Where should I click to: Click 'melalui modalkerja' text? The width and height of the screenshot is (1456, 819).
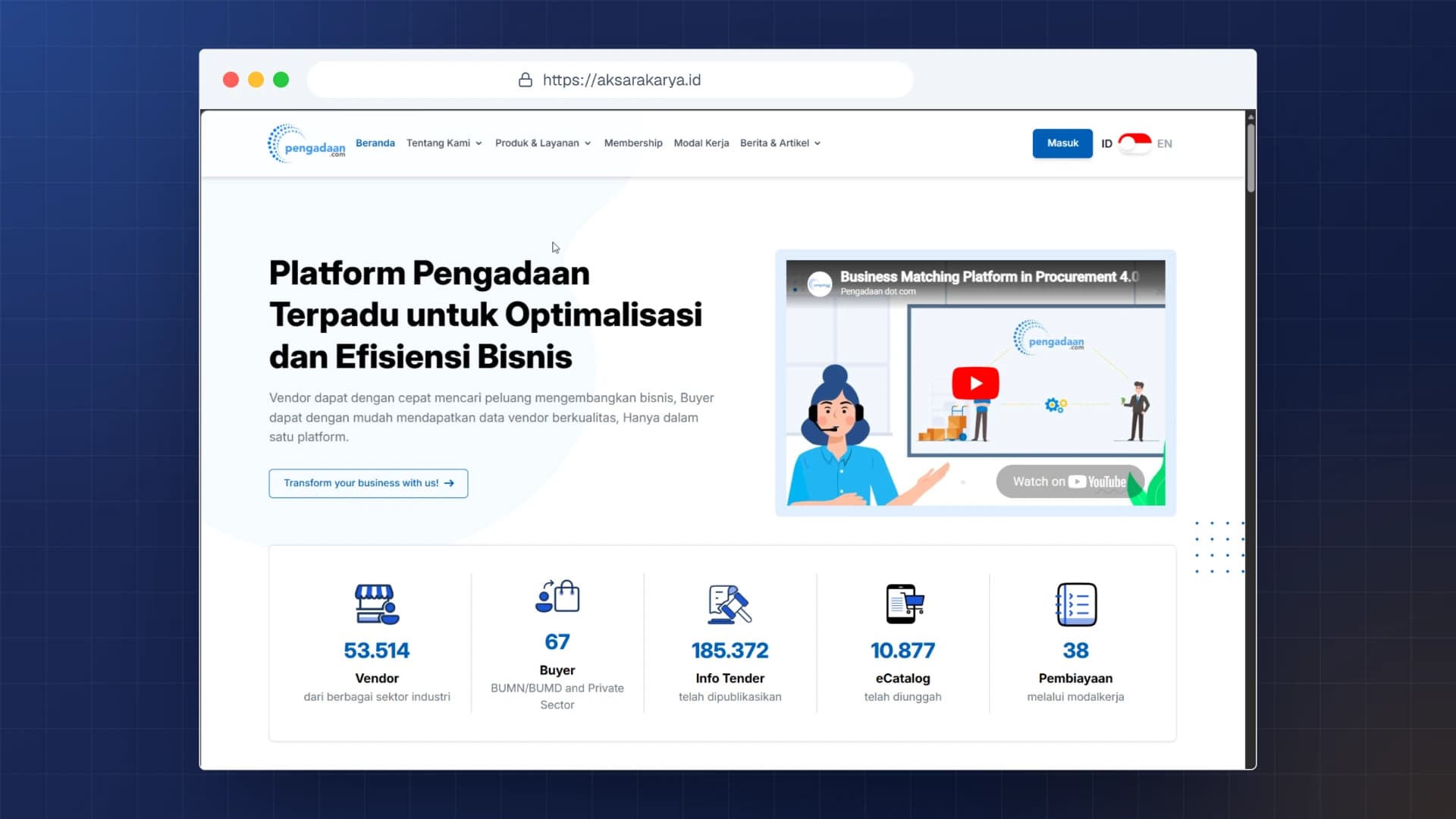click(1075, 697)
